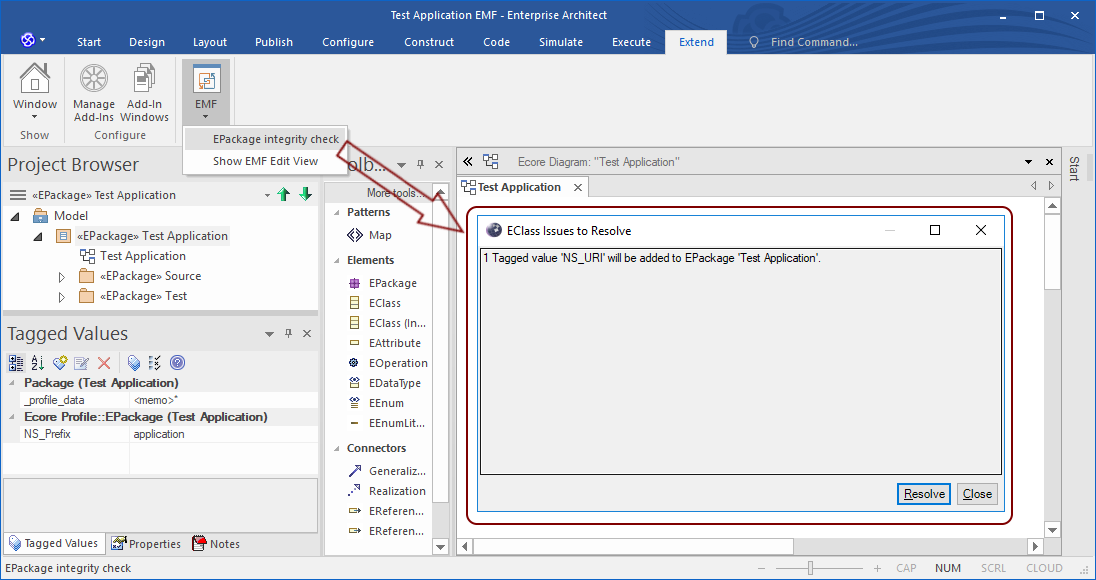Collapse the Model tree node
The width and height of the screenshot is (1096, 580).
pyautogui.click(x=15, y=217)
